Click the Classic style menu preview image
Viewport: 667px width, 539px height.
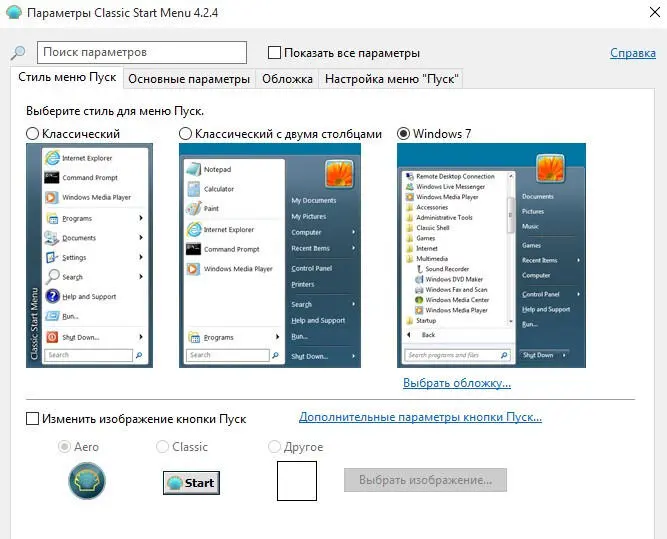(89, 255)
